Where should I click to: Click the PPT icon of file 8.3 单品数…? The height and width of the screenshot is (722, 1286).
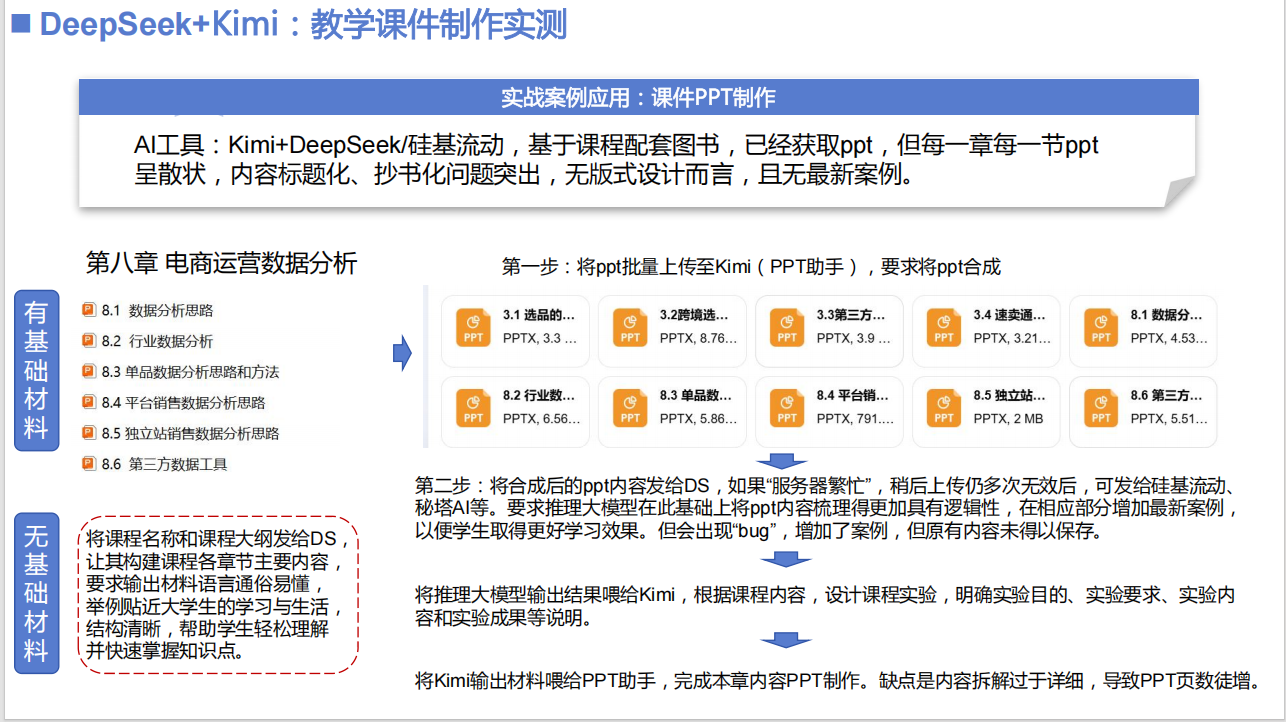point(630,408)
